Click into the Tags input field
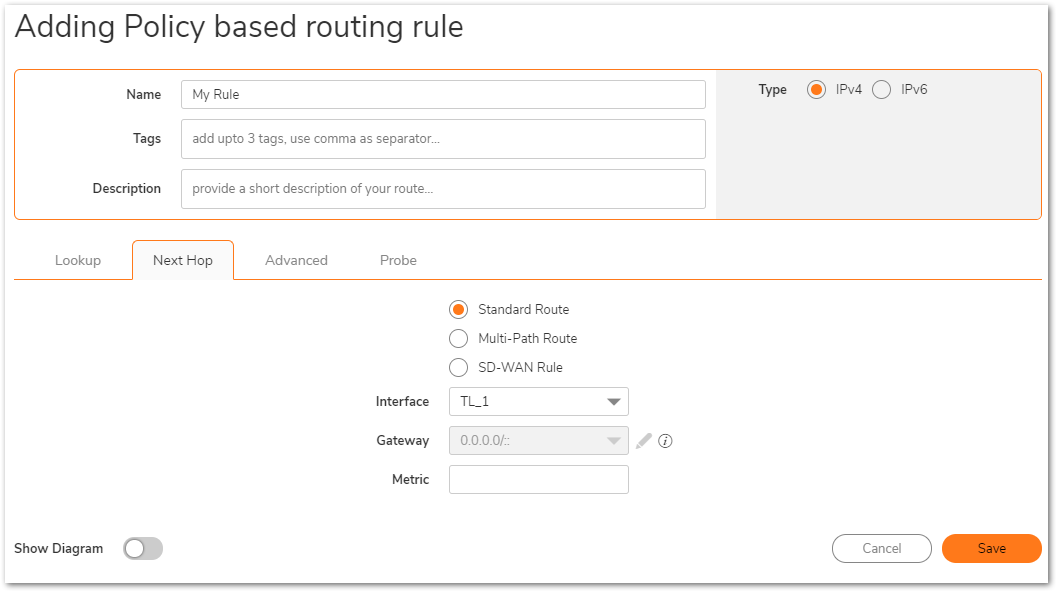 444,139
